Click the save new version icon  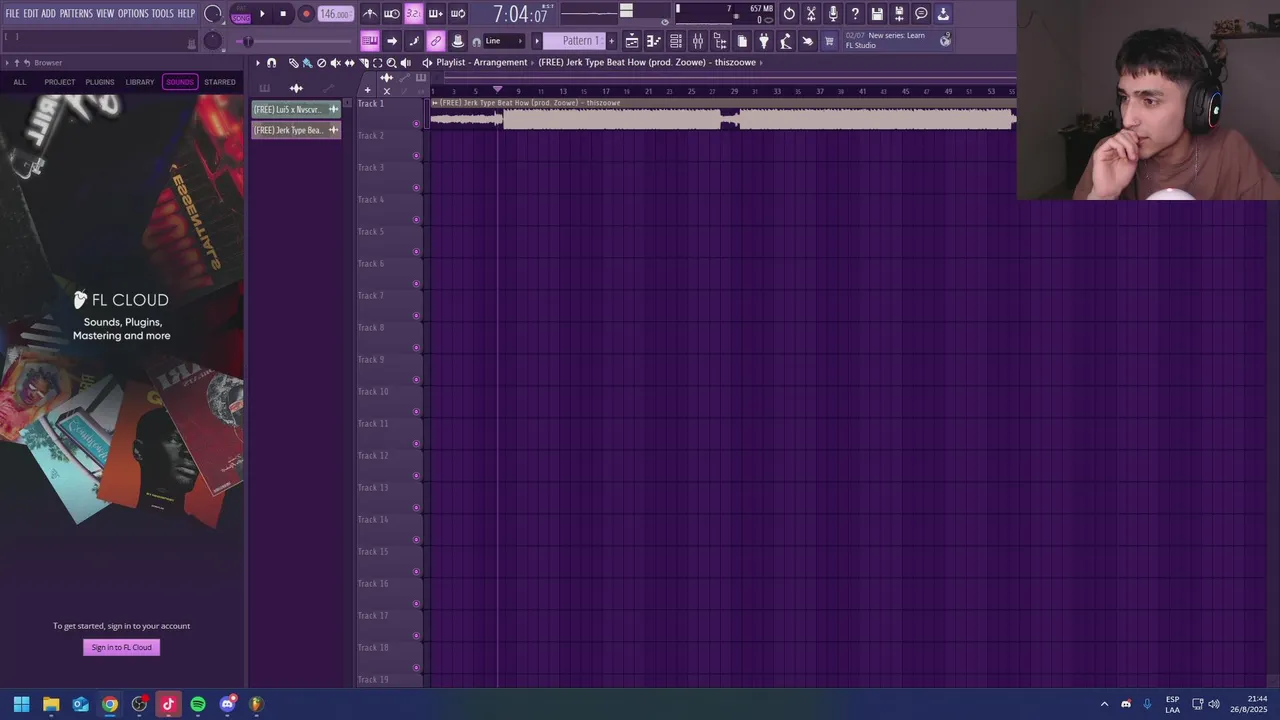tap(899, 14)
